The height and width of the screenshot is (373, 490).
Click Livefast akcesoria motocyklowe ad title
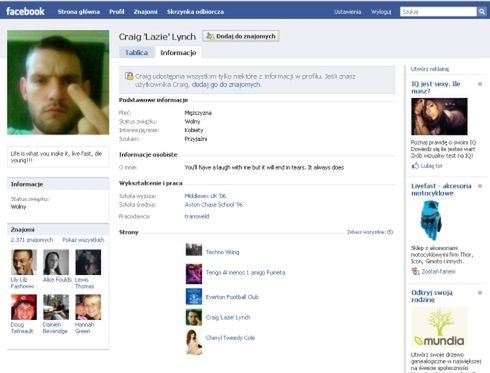441,189
